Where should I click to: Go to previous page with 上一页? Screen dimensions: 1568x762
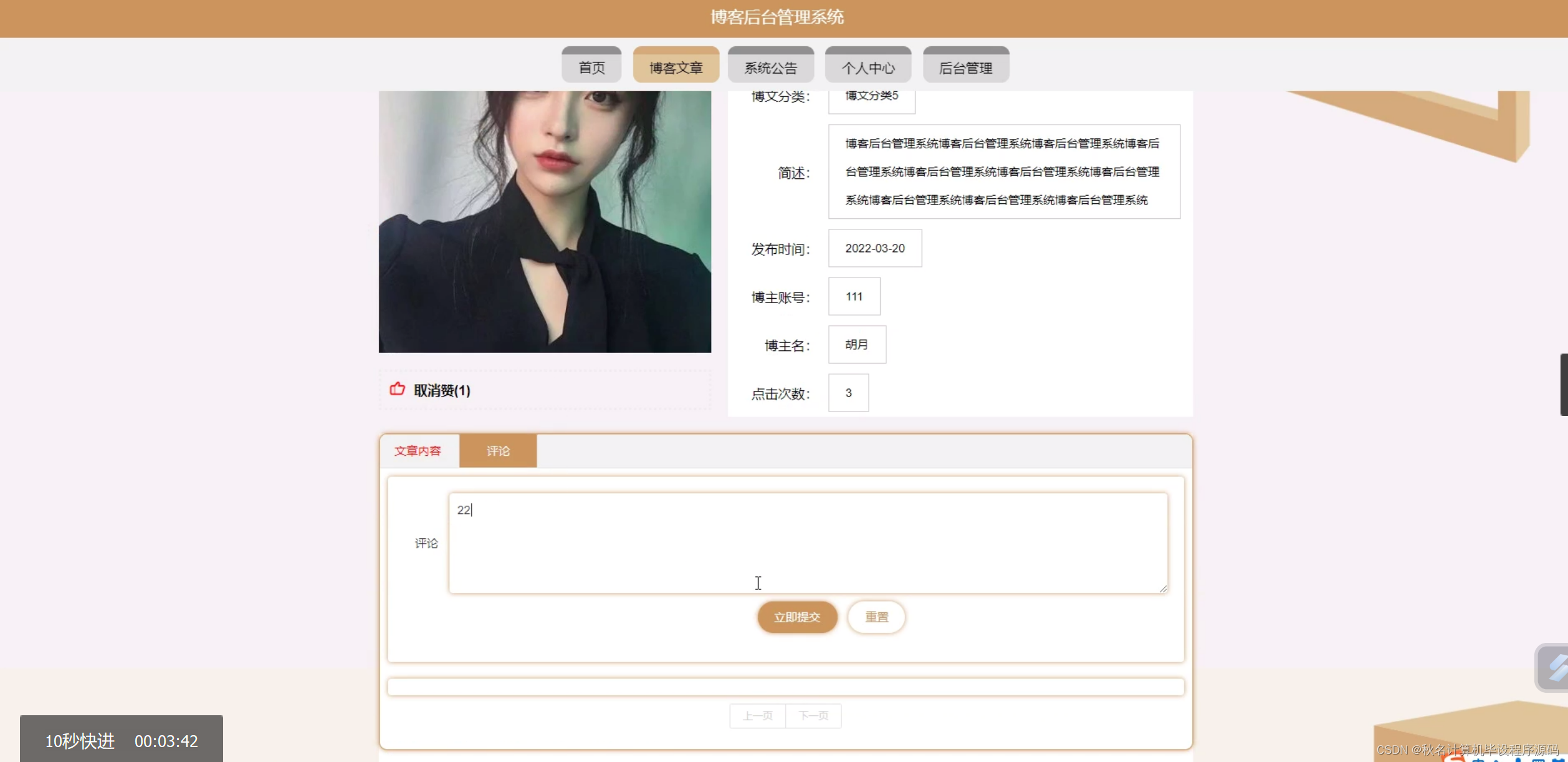[757, 715]
